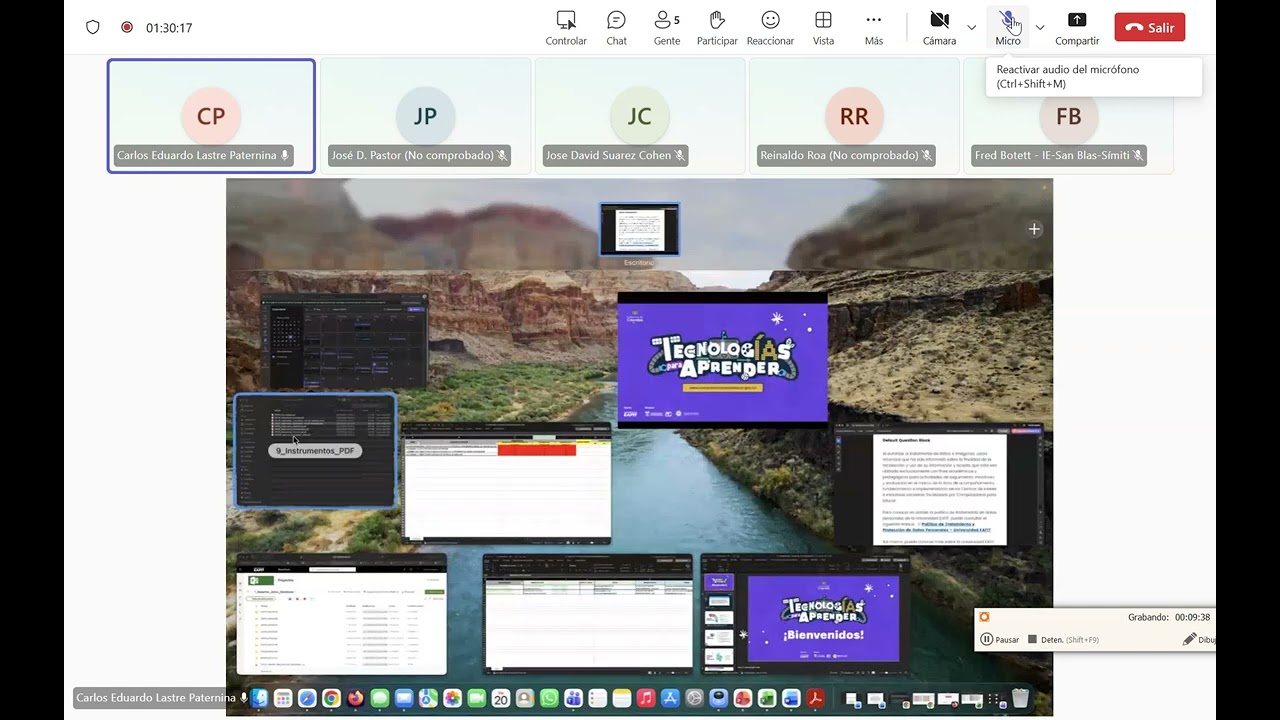This screenshot has width=1280, height=720.
Task: Turn on the Cámara
Action: click(939, 28)
